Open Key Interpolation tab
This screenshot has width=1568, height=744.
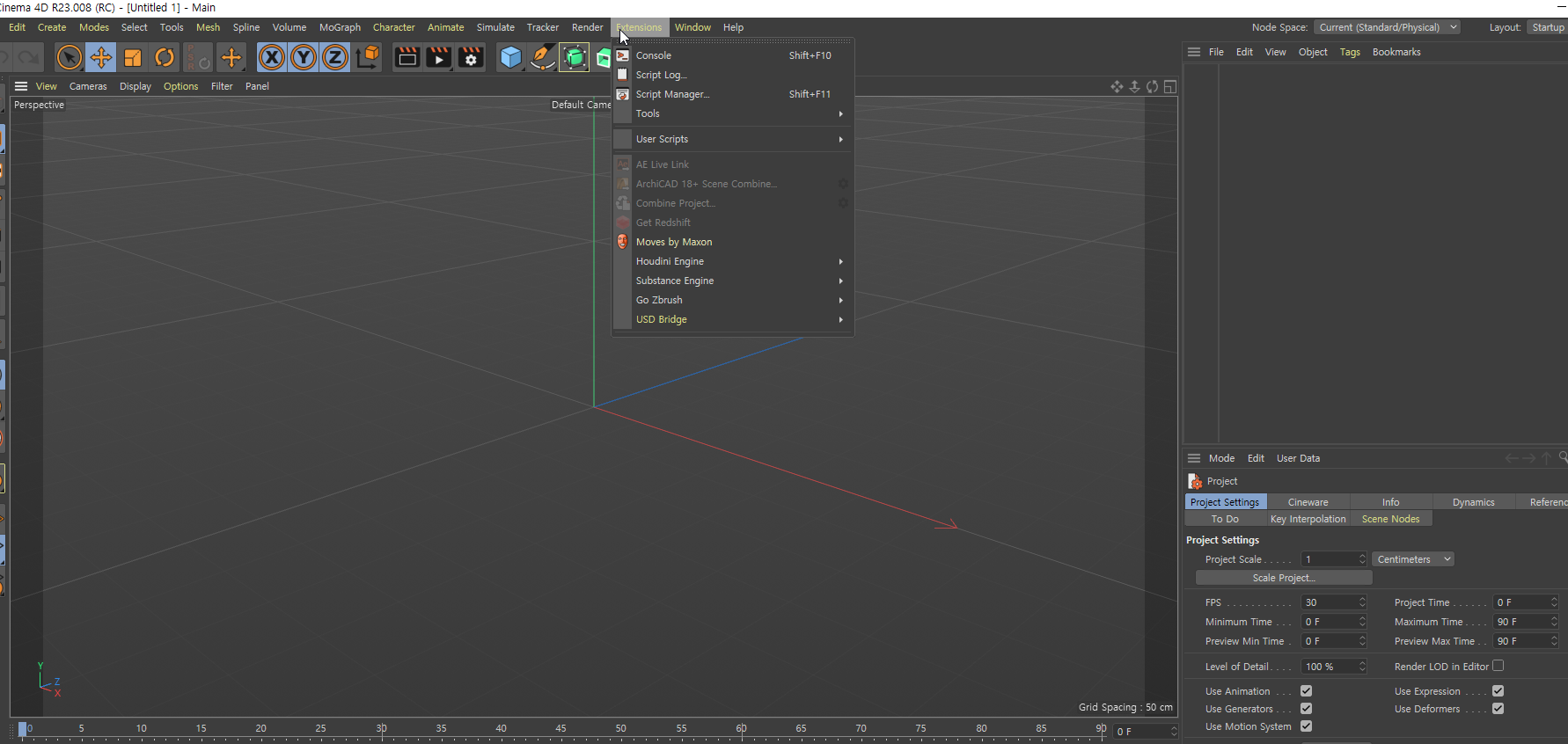click(x=1308, y=519)
